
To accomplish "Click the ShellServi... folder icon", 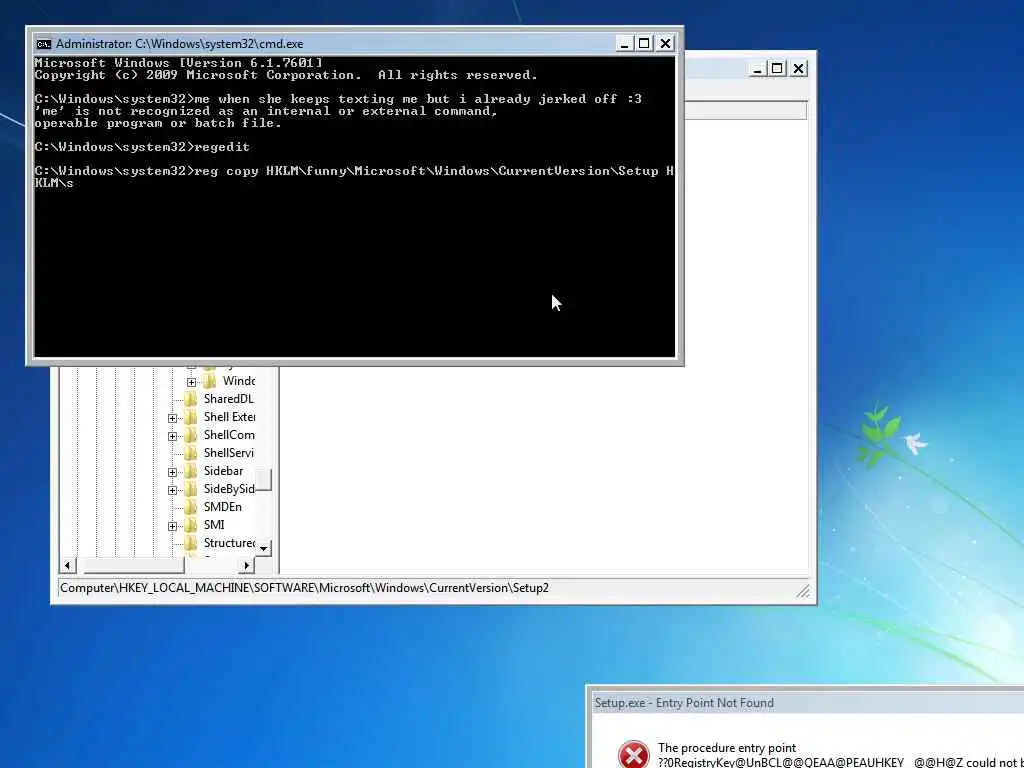I will 191,453.
